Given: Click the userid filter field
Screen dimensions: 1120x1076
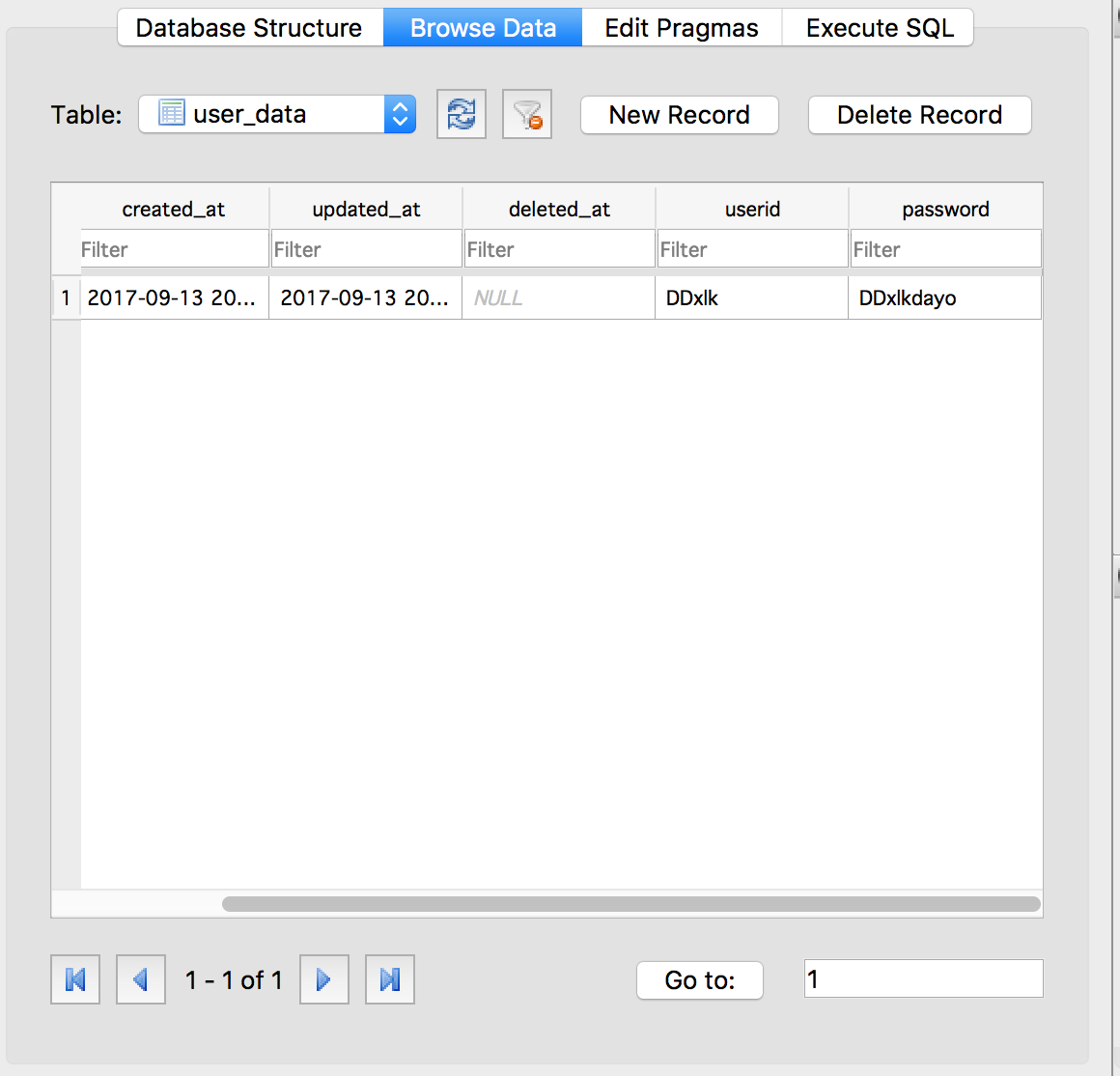Looking at the screenshot, I should pos(752,249).
